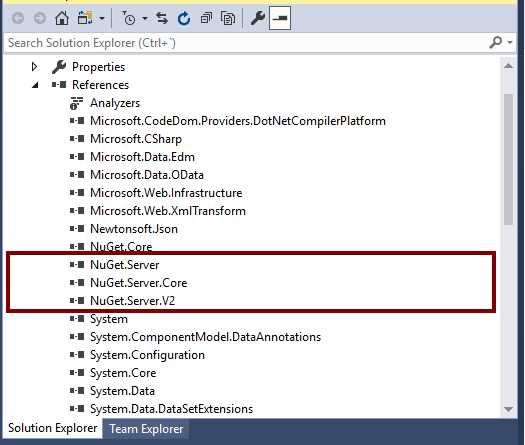Click the References node icon
525x445 pixels.
(x=59, y=85)
